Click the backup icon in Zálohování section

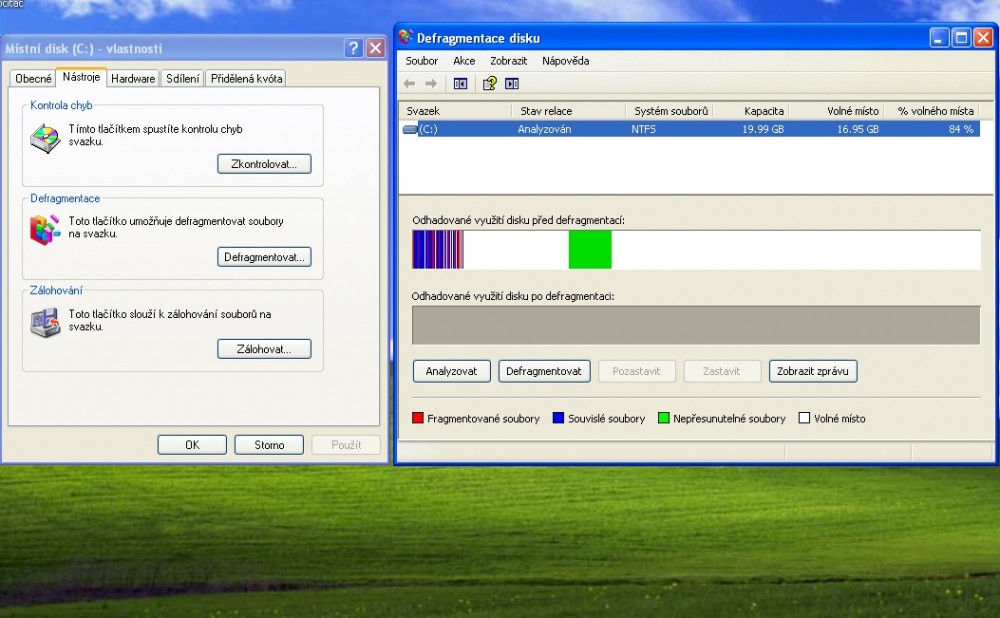coord(45,322)
